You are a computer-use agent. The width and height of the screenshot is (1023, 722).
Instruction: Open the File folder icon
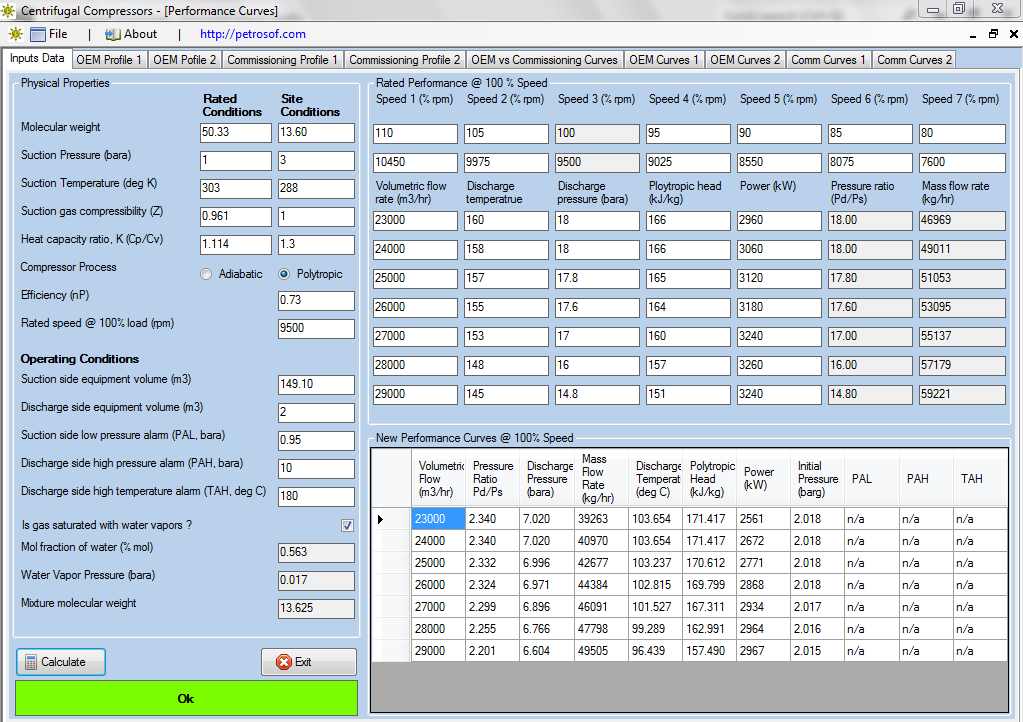click(39, 33)
